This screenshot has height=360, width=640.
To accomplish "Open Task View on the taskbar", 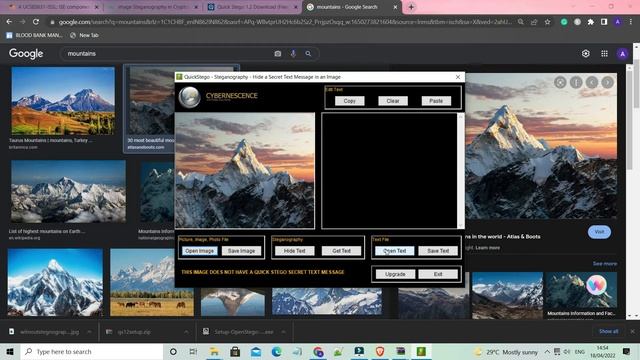I will [x=193, y=351].
